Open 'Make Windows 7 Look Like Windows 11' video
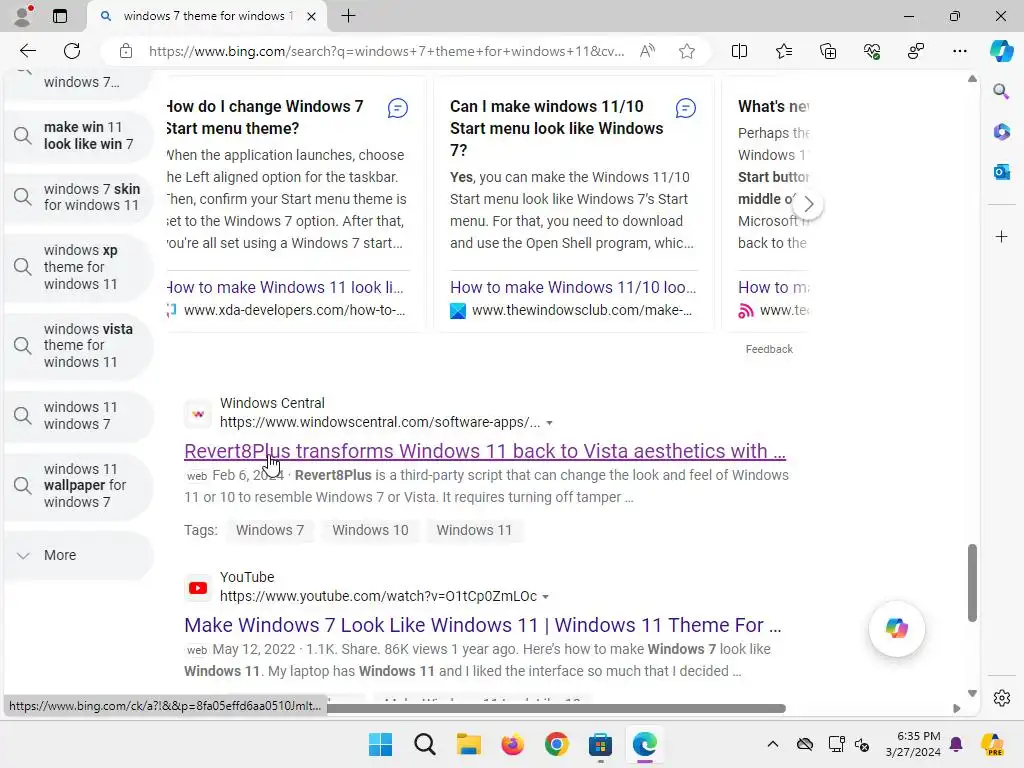This screenshot has height=768, width=1024. click(483, 625)
